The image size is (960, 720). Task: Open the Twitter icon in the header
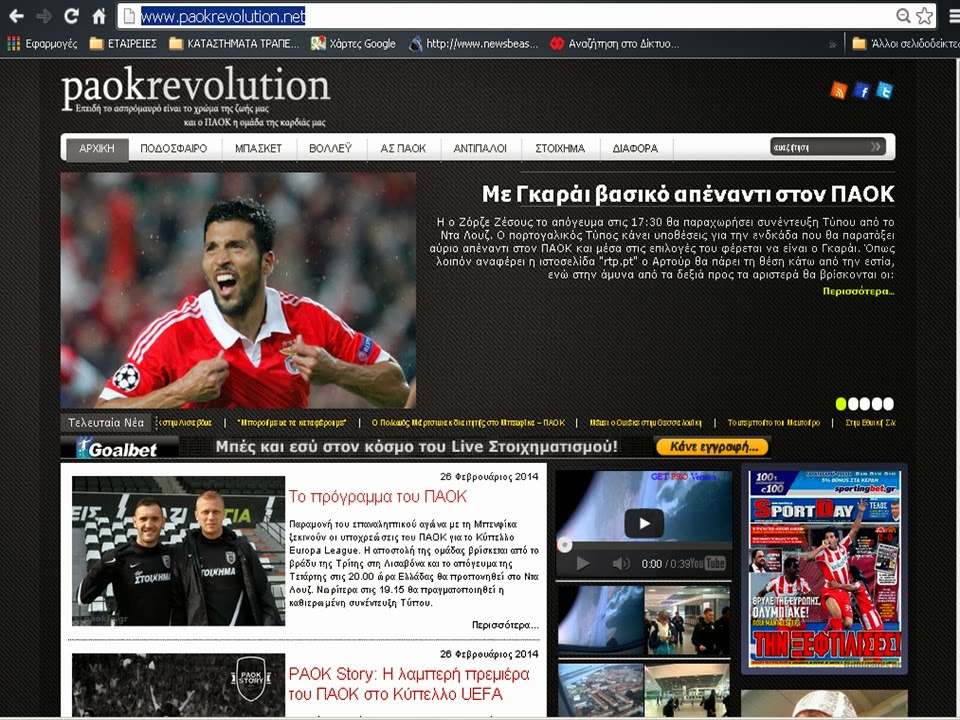click(x=884, y=91)
